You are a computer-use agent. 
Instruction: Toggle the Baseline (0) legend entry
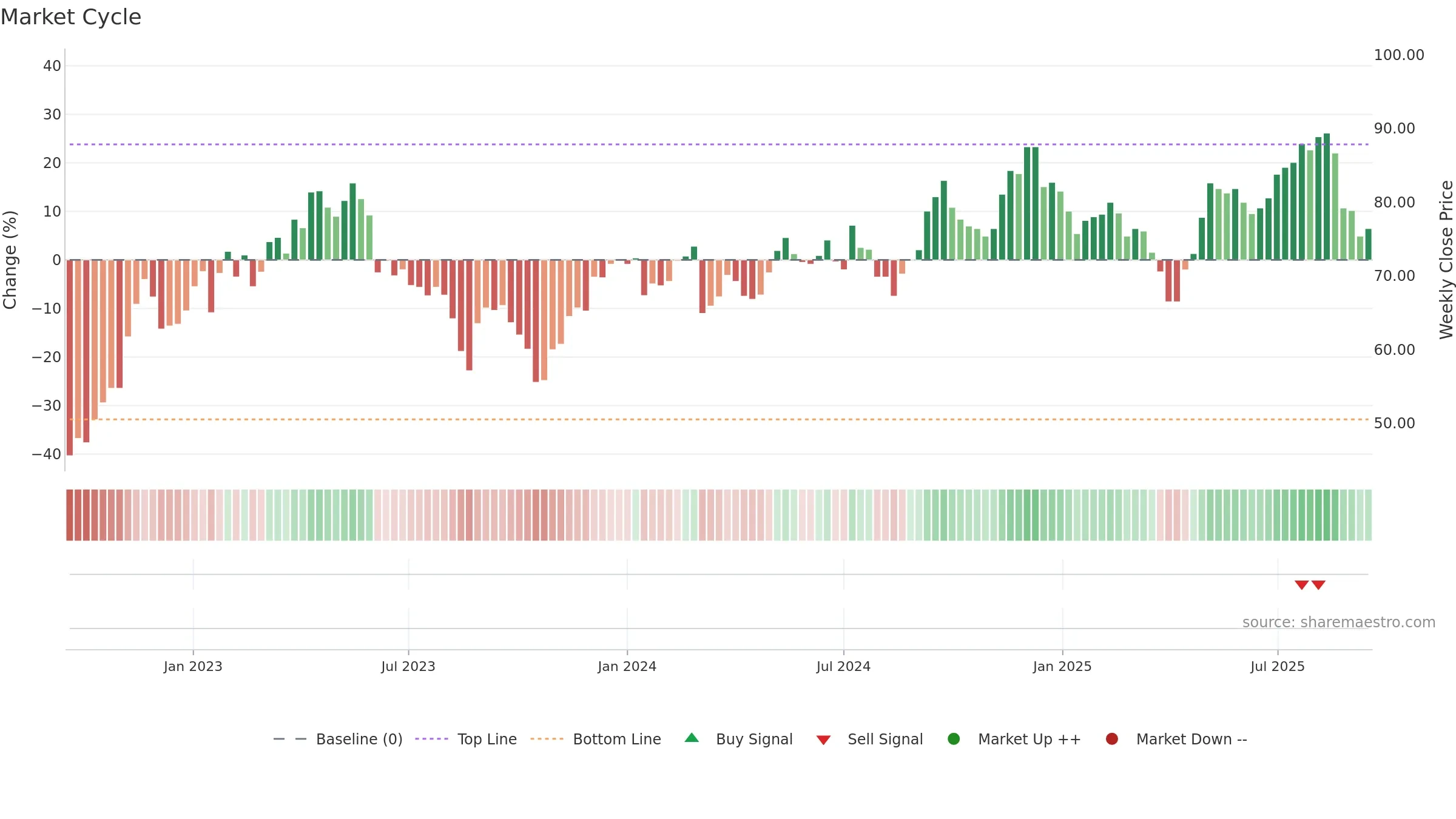click(x=338, y=739)
